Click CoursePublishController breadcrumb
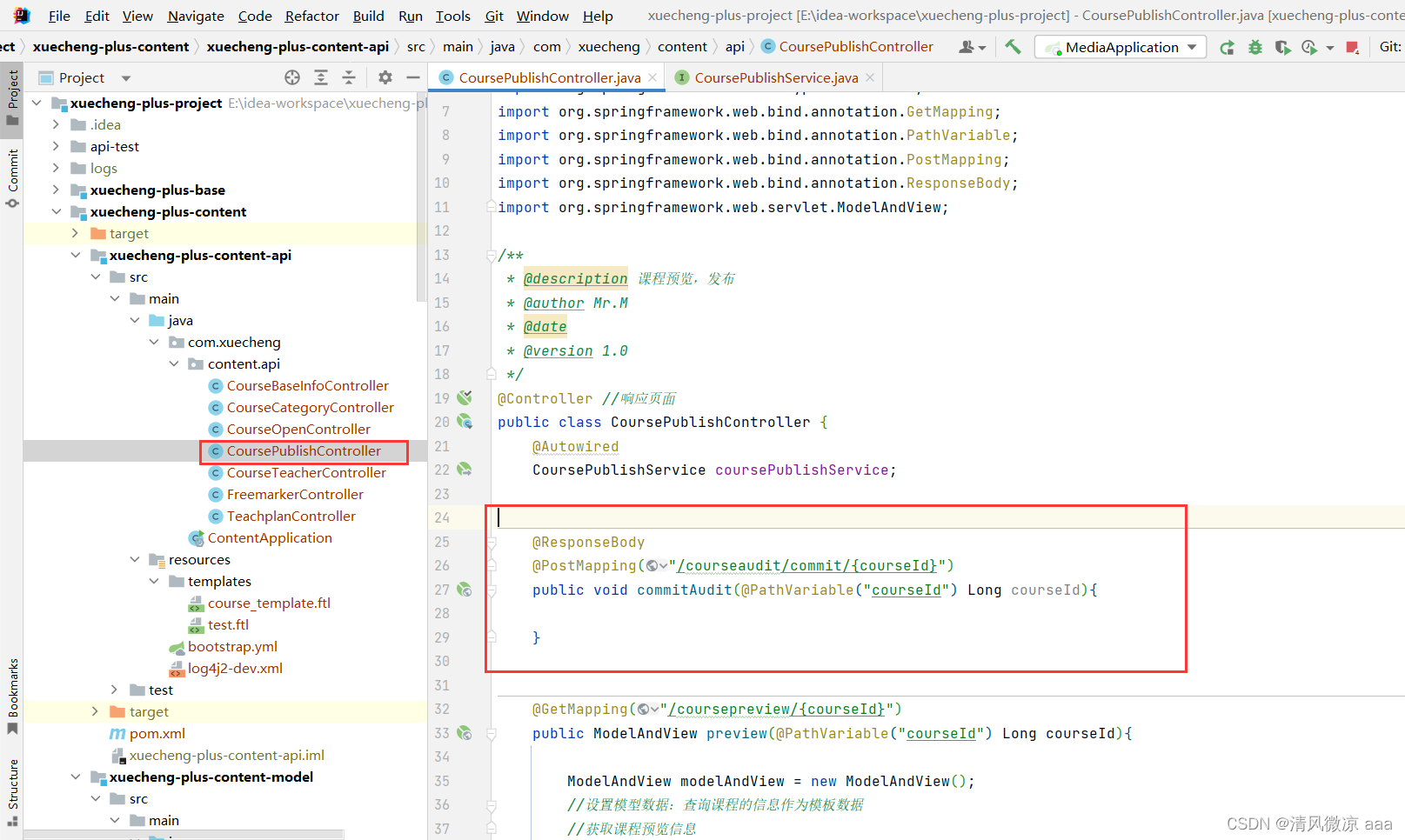This screenshot has width=1405, height=840. (x=856, y=47)
